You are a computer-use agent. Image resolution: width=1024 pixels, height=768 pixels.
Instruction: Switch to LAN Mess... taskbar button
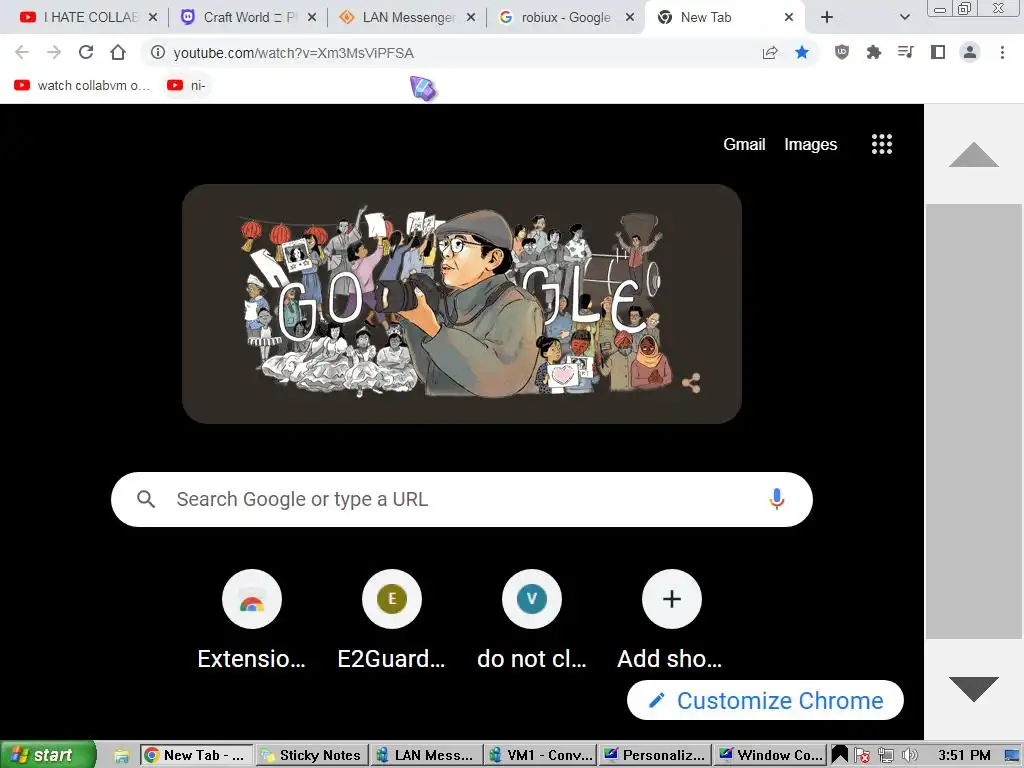(x=426, y=755)
